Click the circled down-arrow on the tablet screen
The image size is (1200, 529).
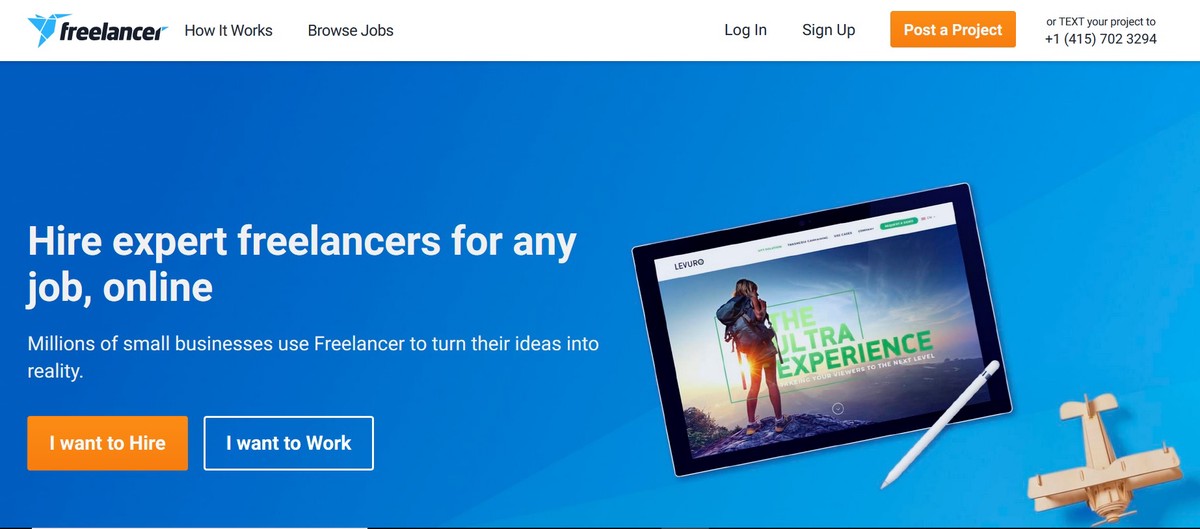tap(838, 408)
